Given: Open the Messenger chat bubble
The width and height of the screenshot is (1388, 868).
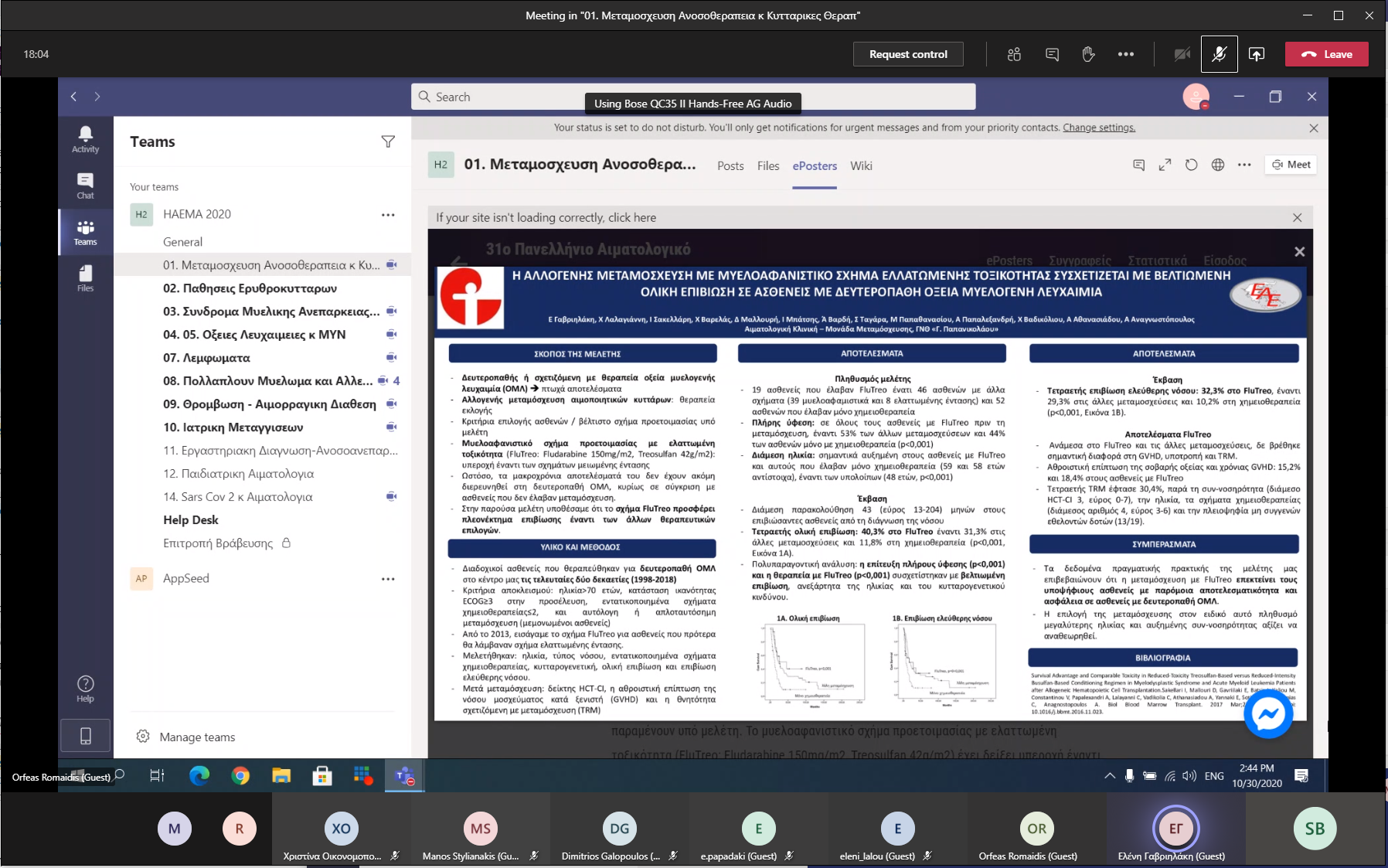Looking at the screenshot, I should click(x=1268, y=714).
